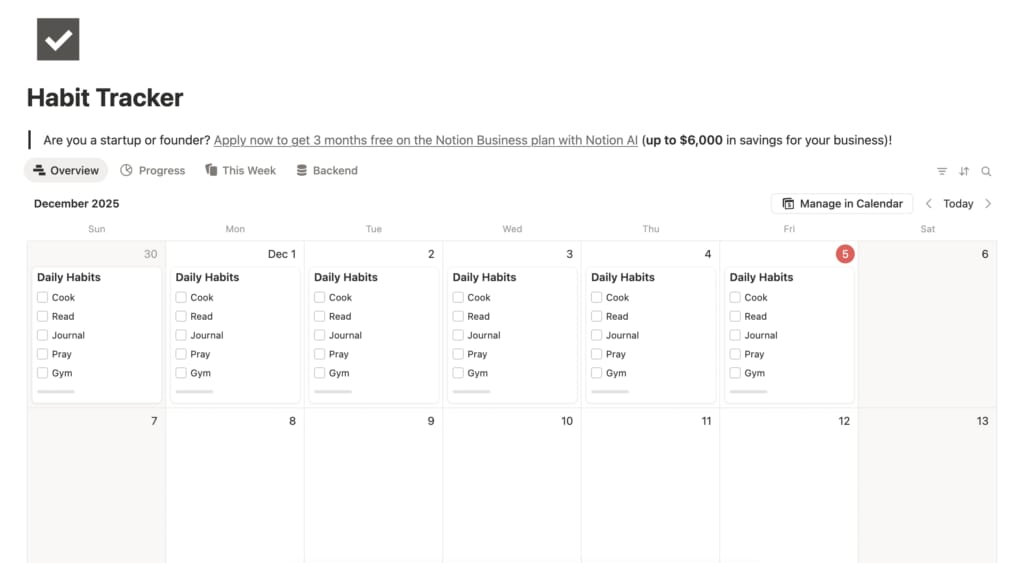
Task: Click the calendar icon in Manage in Calendar
Action: [x=788, y=204]
